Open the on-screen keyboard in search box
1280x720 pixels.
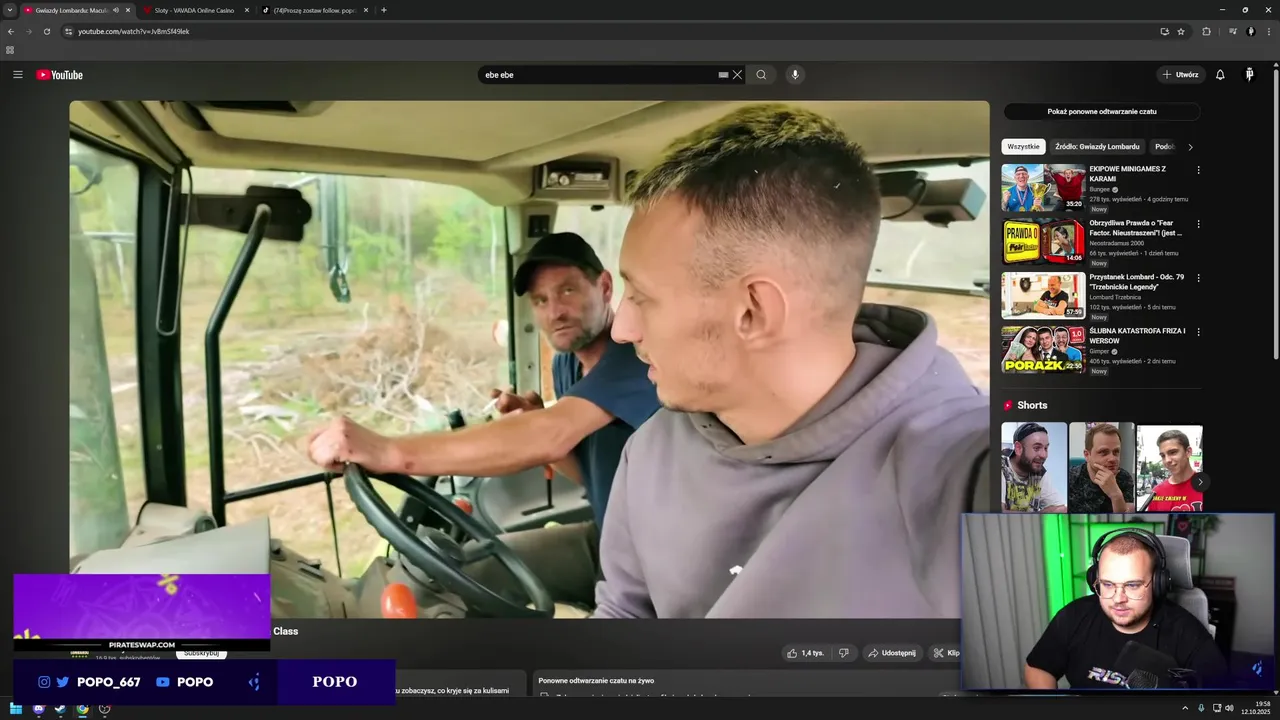pyautogui.click(x=723, y=75)
